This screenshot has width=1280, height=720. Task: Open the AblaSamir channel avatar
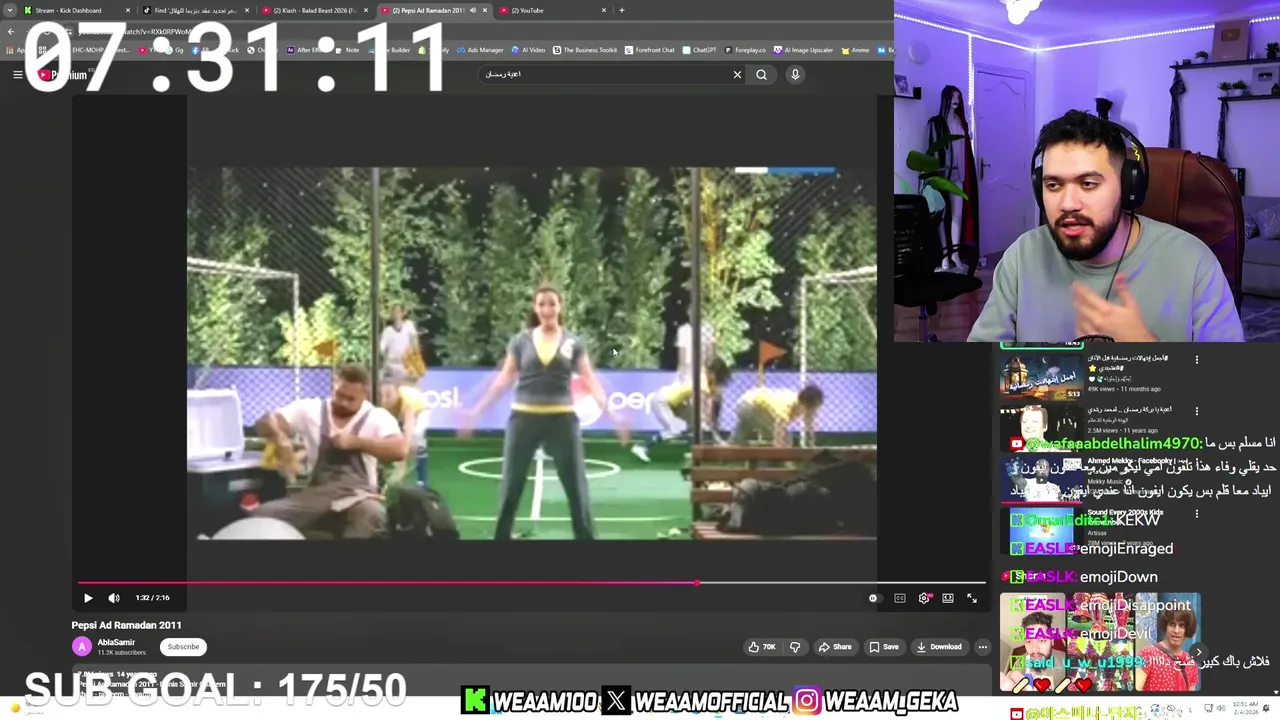pos(82,647)
